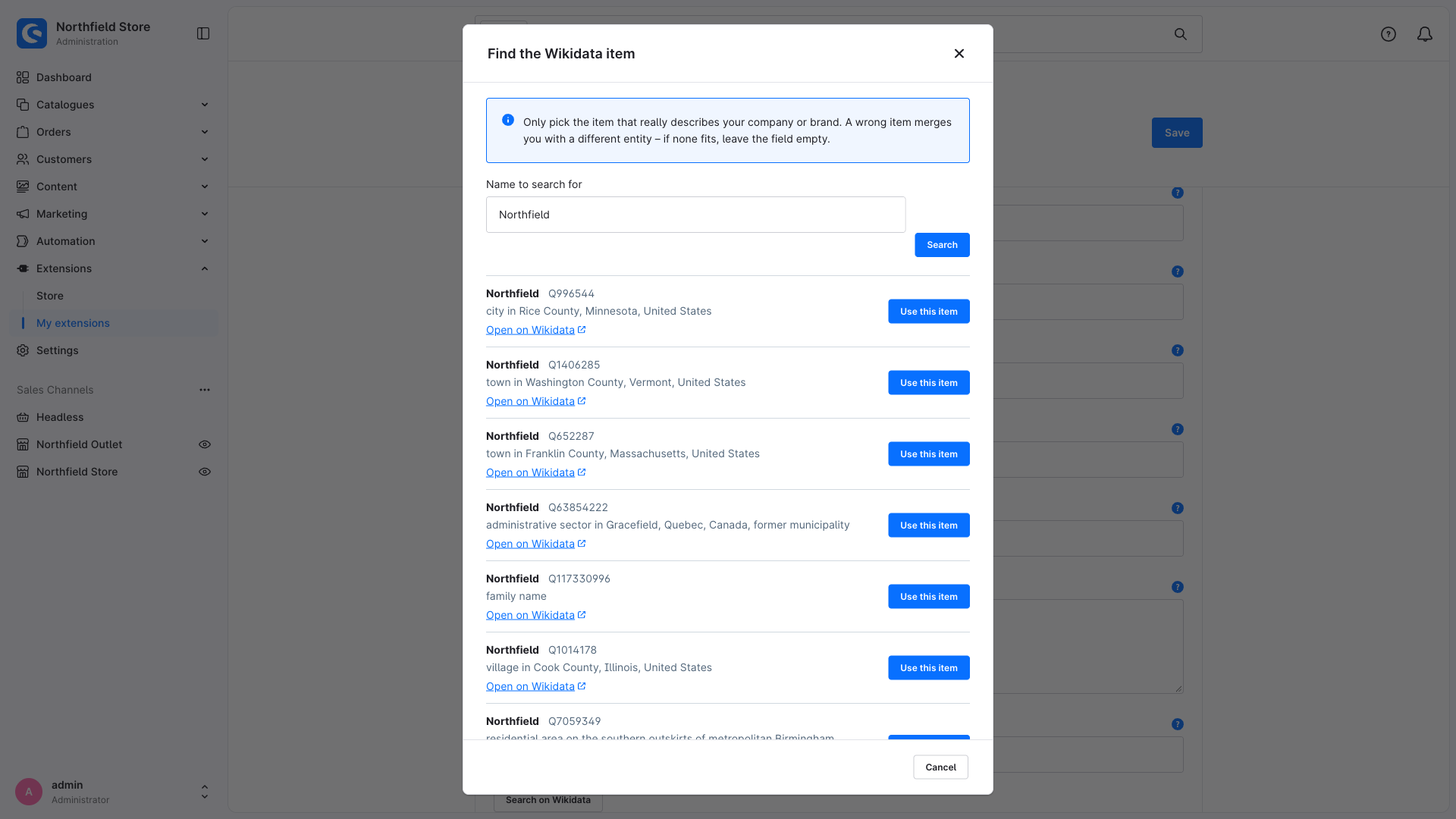Click the Orders bag icon
This screenshot has width=1456, height=819.
coord(23,132)
